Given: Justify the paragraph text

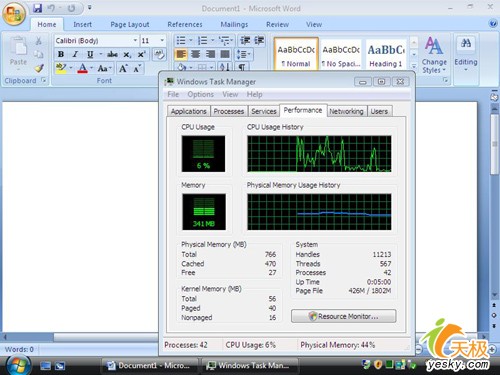Looking at the screenshot, I should click(x=225, y=54).
